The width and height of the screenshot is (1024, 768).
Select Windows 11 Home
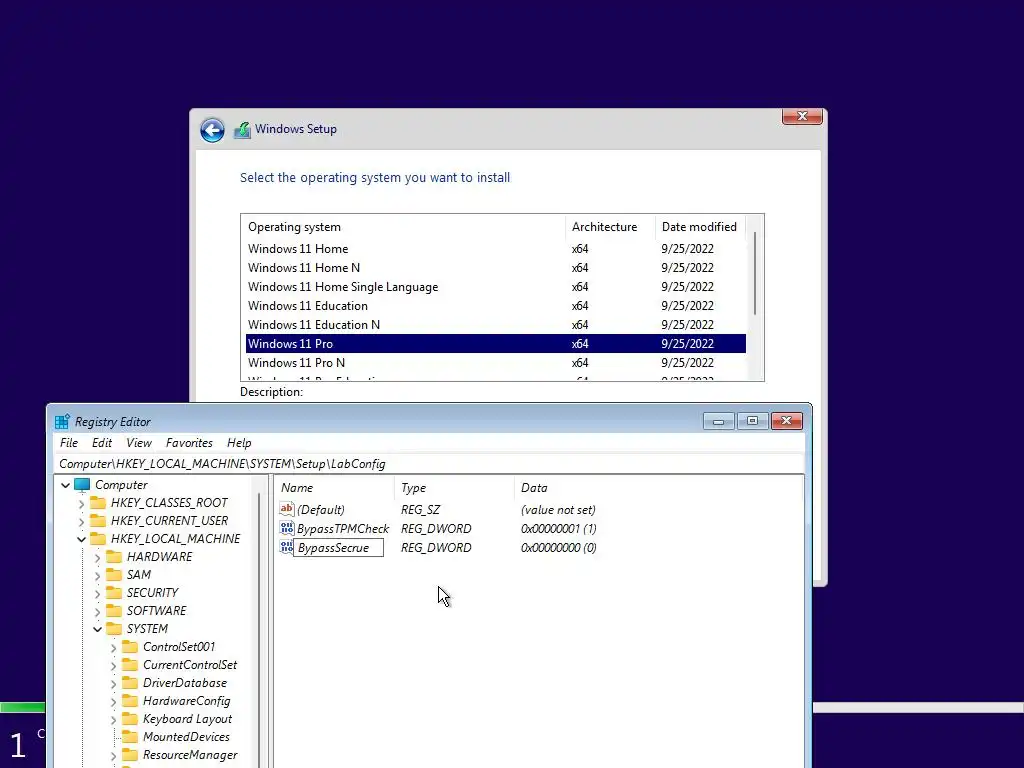[496, 249]
